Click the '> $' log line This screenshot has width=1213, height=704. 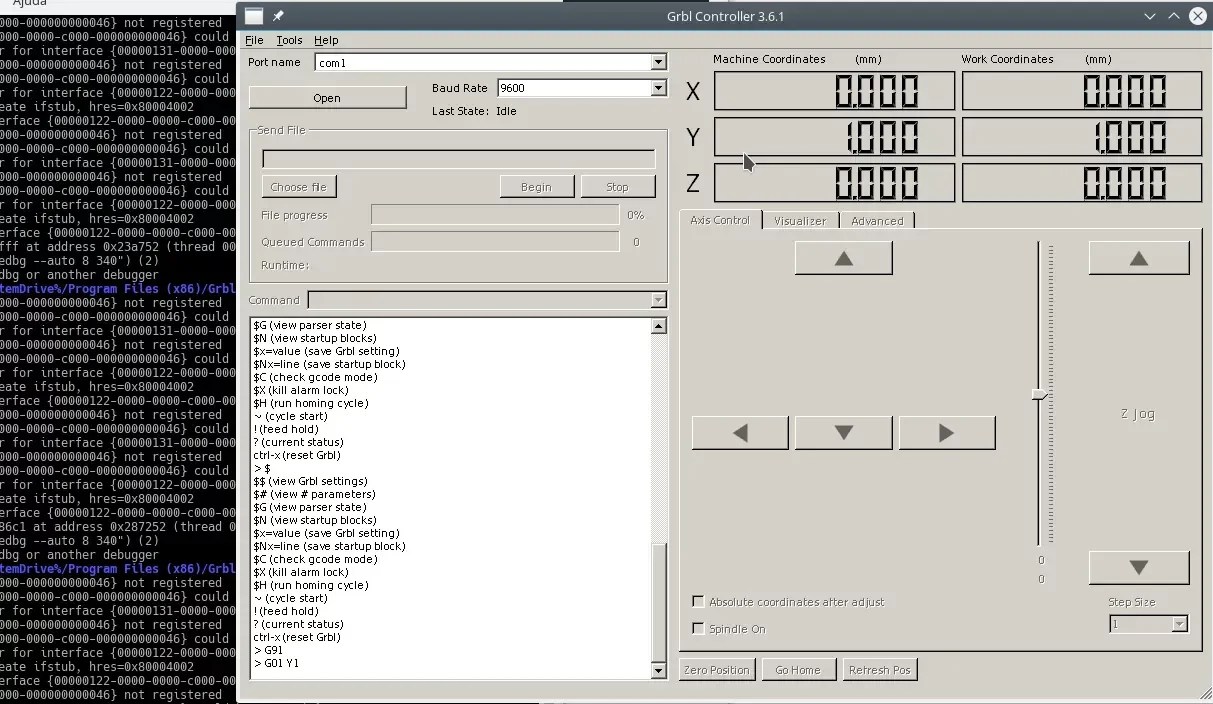coord(262,468)
